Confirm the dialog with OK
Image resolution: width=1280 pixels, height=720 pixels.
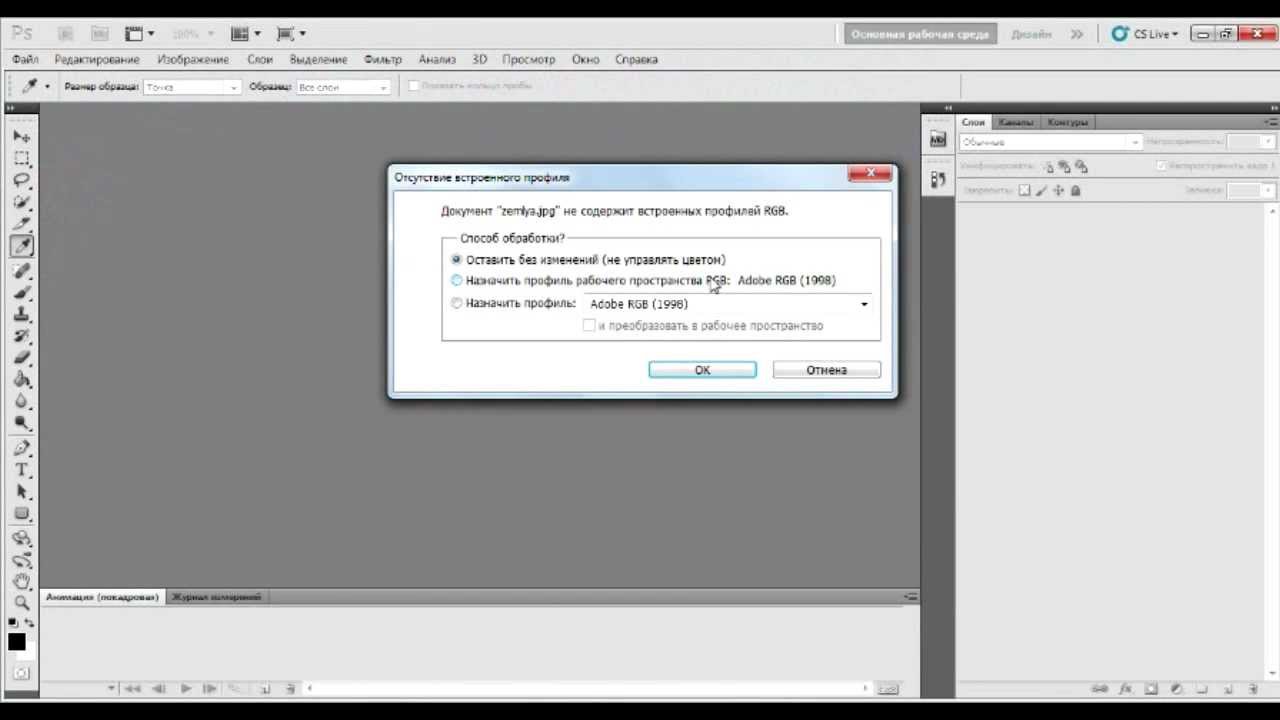pyautogui.click(x=702, y=370)
